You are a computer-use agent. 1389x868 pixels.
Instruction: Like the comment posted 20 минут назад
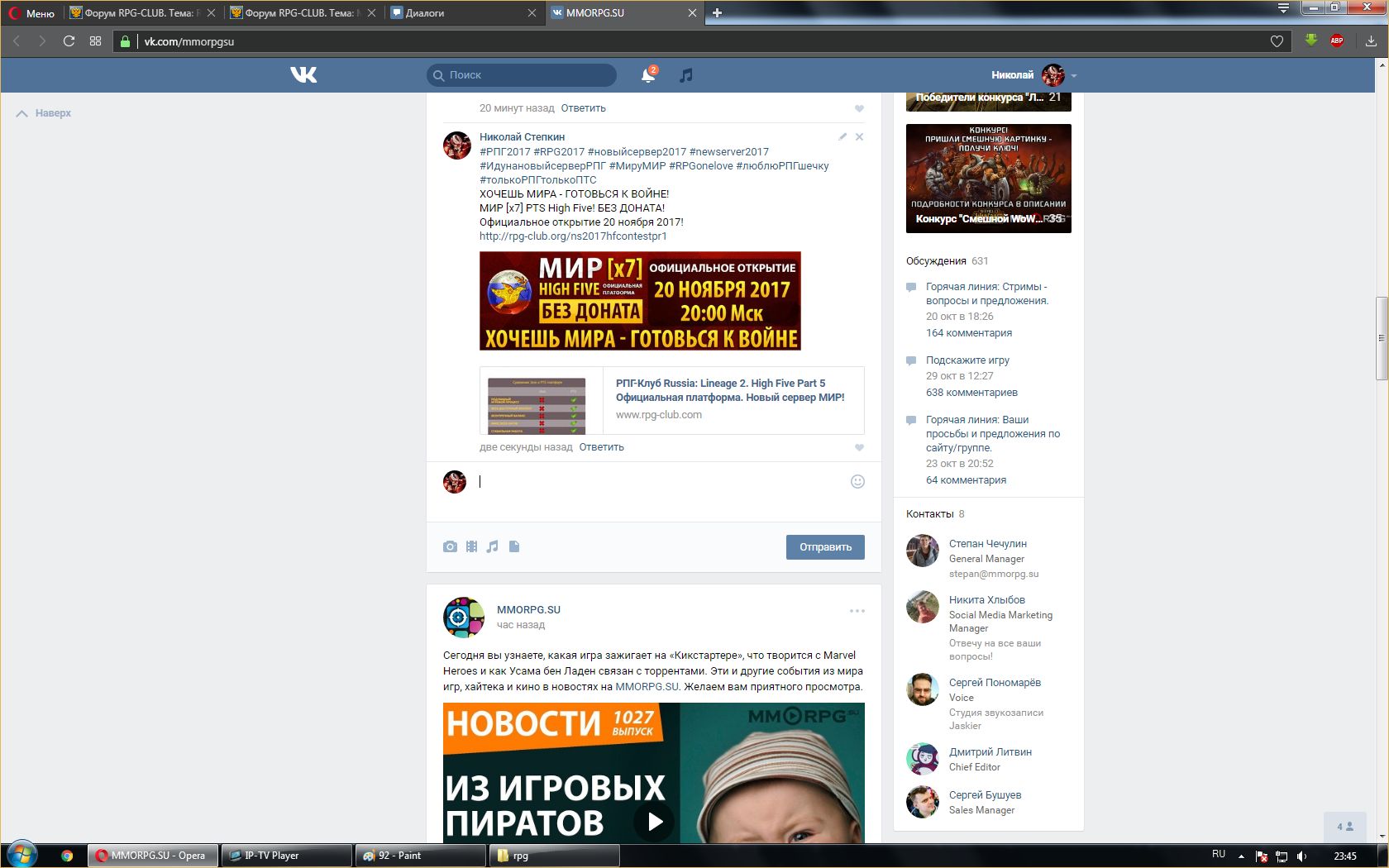click(859, 108)
